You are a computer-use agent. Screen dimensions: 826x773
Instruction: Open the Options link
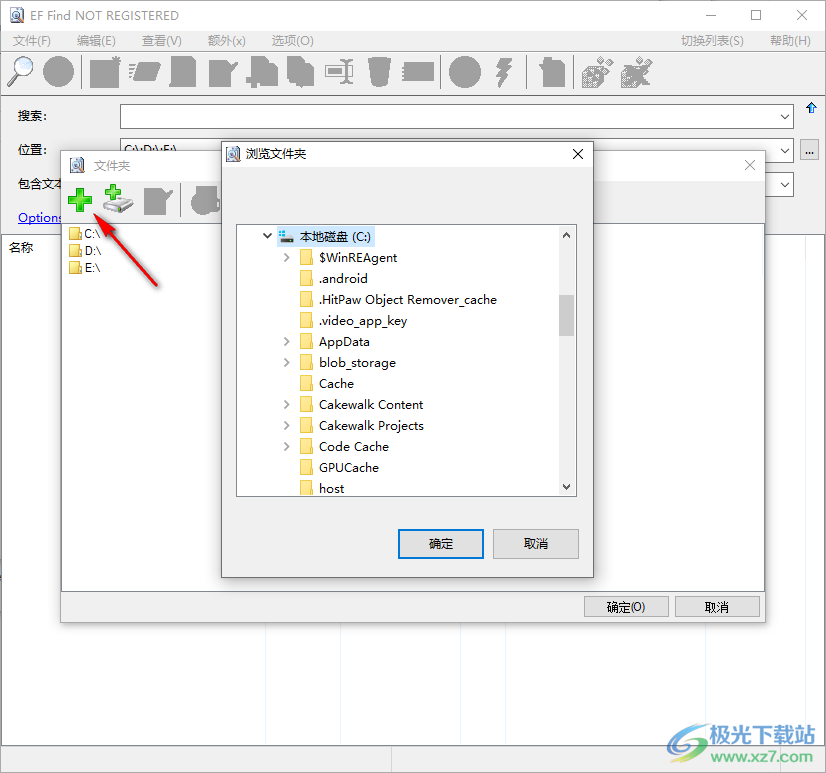point(40,218)
